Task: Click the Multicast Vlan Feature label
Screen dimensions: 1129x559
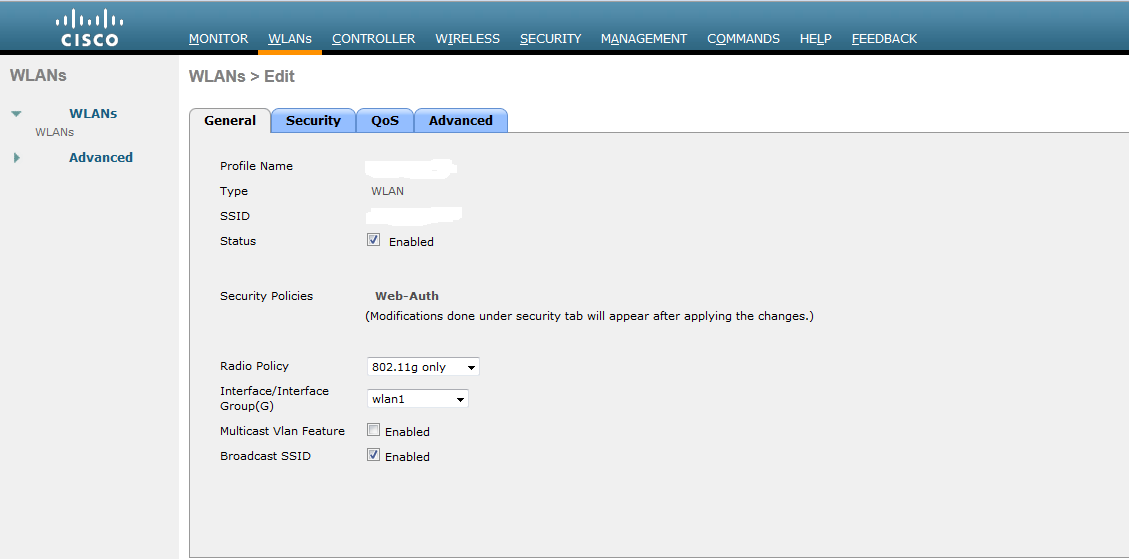Action: click(x=282, y=431)
